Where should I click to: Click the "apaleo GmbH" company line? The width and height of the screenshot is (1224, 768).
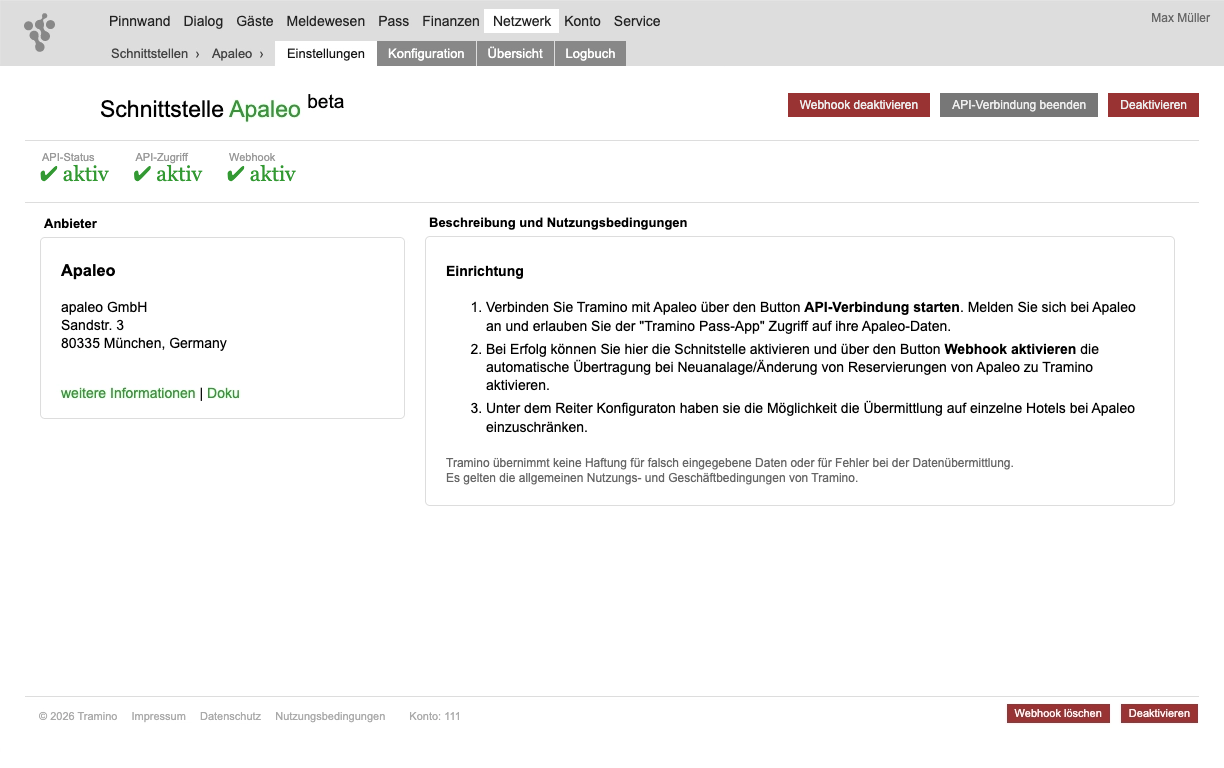click(x=104, y=307)
